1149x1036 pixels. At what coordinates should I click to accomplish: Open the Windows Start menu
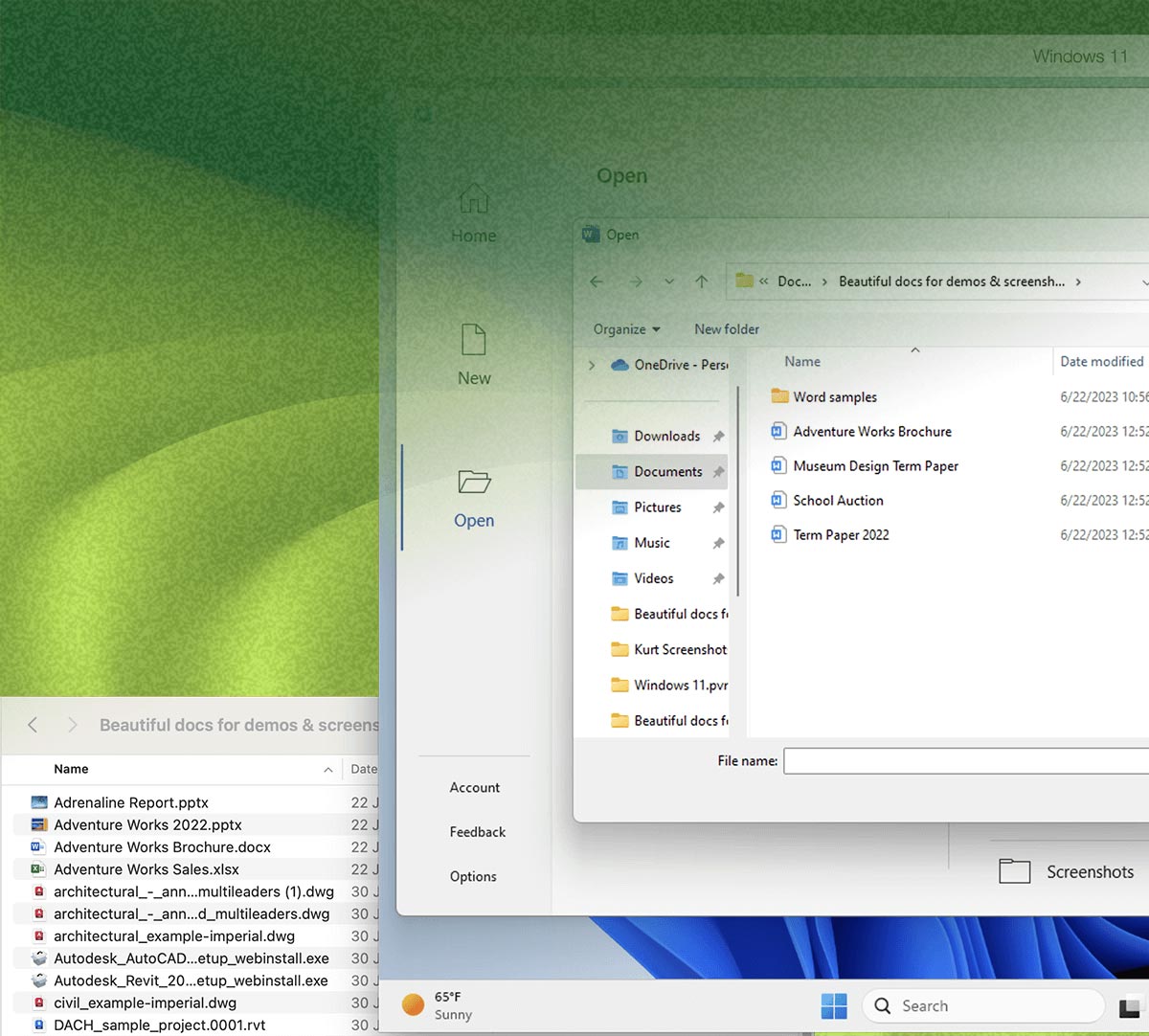[x=834, y=1005]
